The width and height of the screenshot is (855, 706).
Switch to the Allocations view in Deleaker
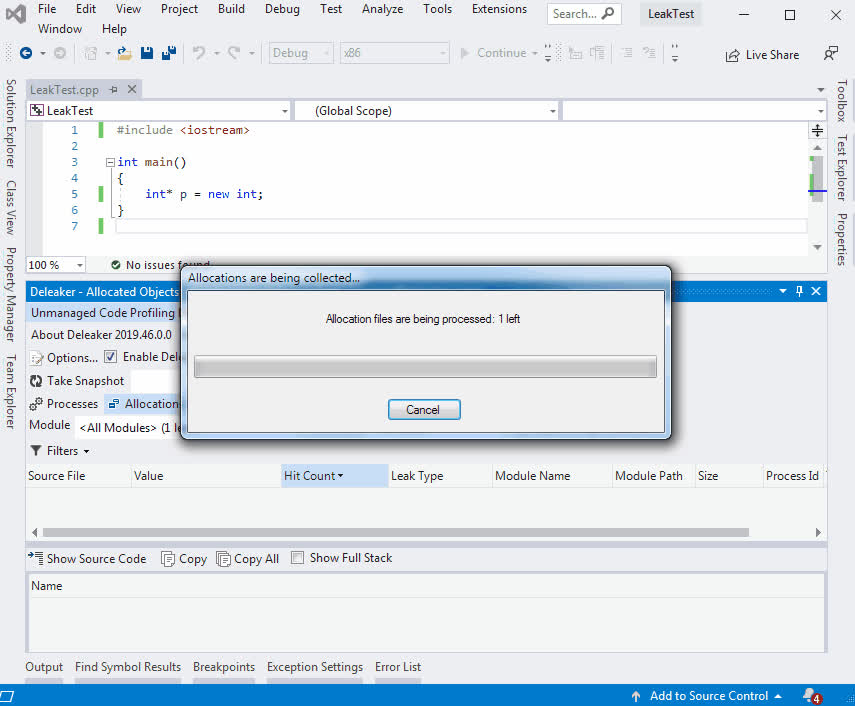150,403
